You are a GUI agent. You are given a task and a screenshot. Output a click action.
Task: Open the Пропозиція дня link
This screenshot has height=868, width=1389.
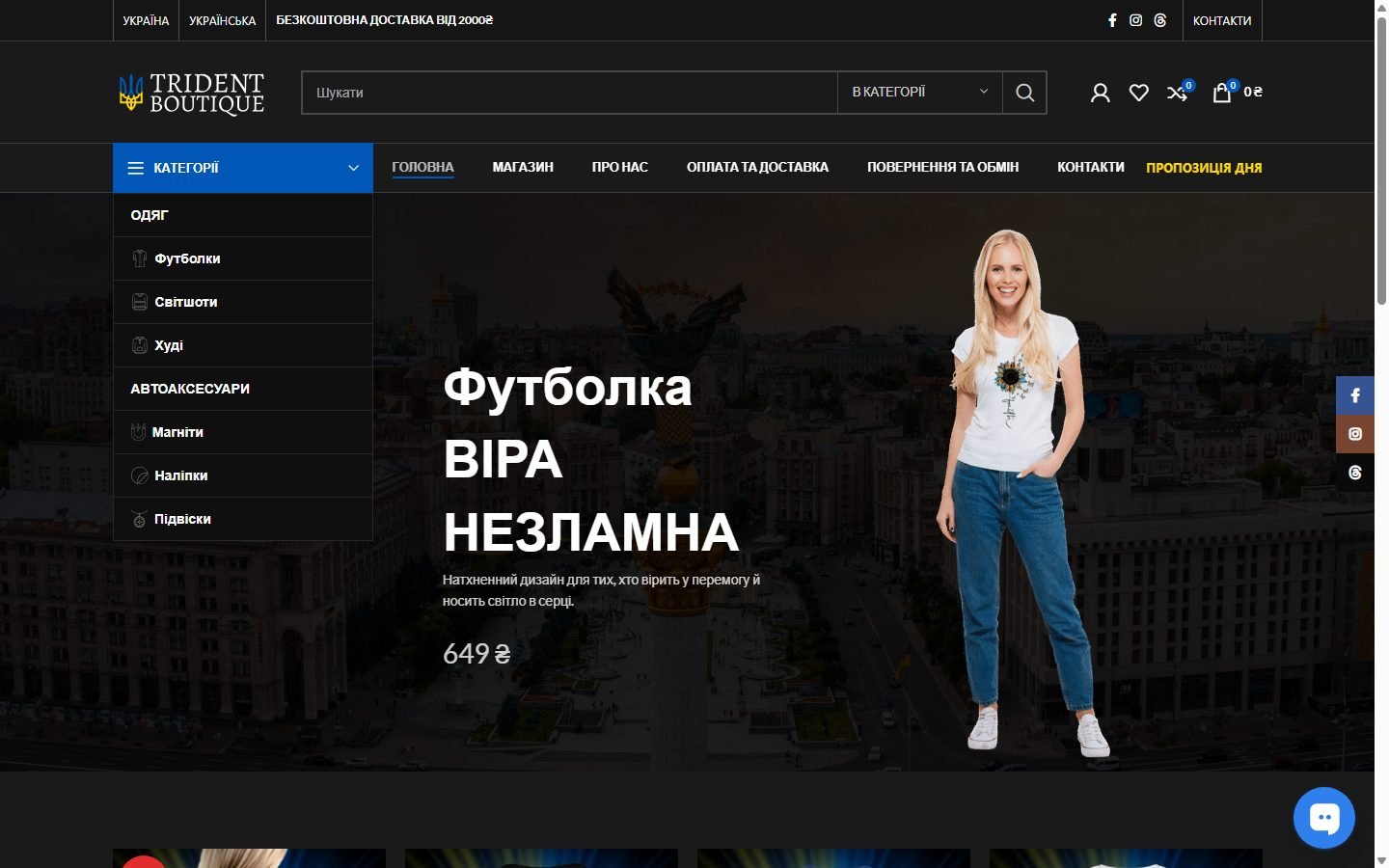1204,168
